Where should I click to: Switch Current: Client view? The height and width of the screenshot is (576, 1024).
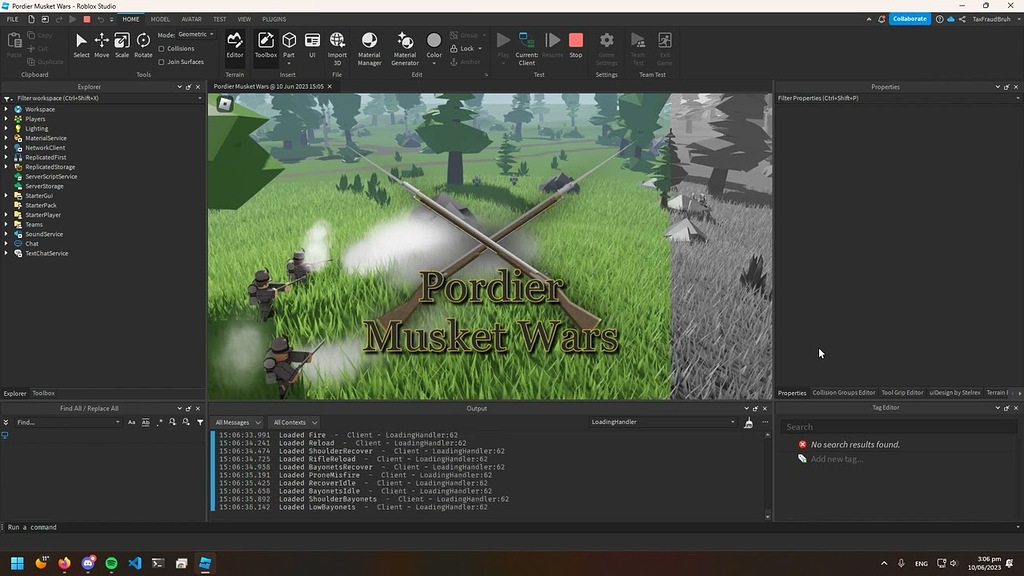point(526,48)
